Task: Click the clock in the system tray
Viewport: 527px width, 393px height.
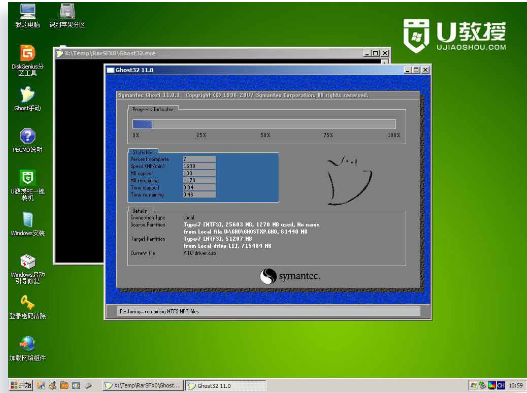Action: coord(516,385)
